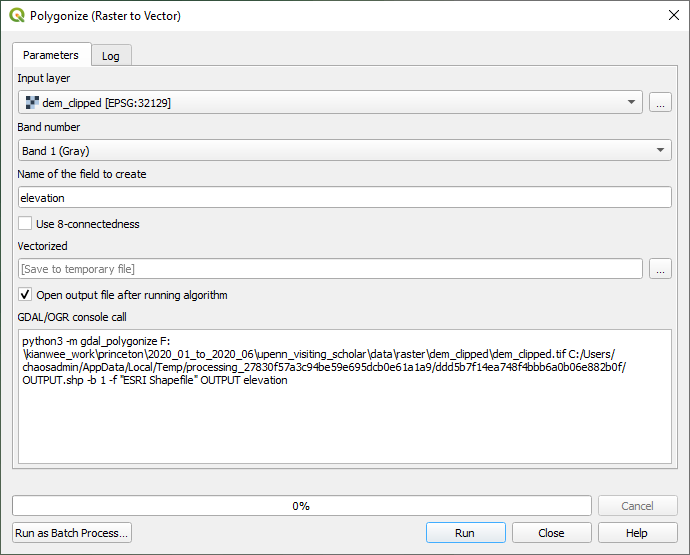Switch to the Log tab
690x555 pixels.
coord(111,56)
